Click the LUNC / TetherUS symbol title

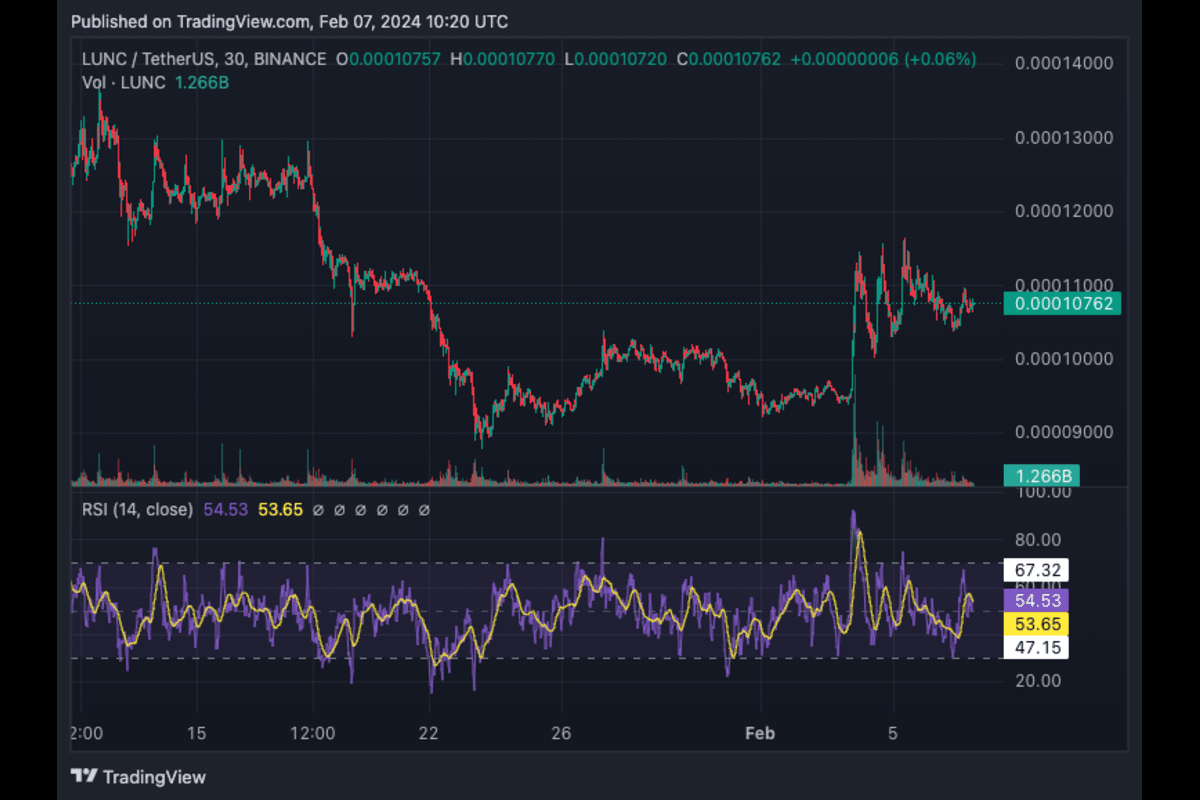pos(155,59)
